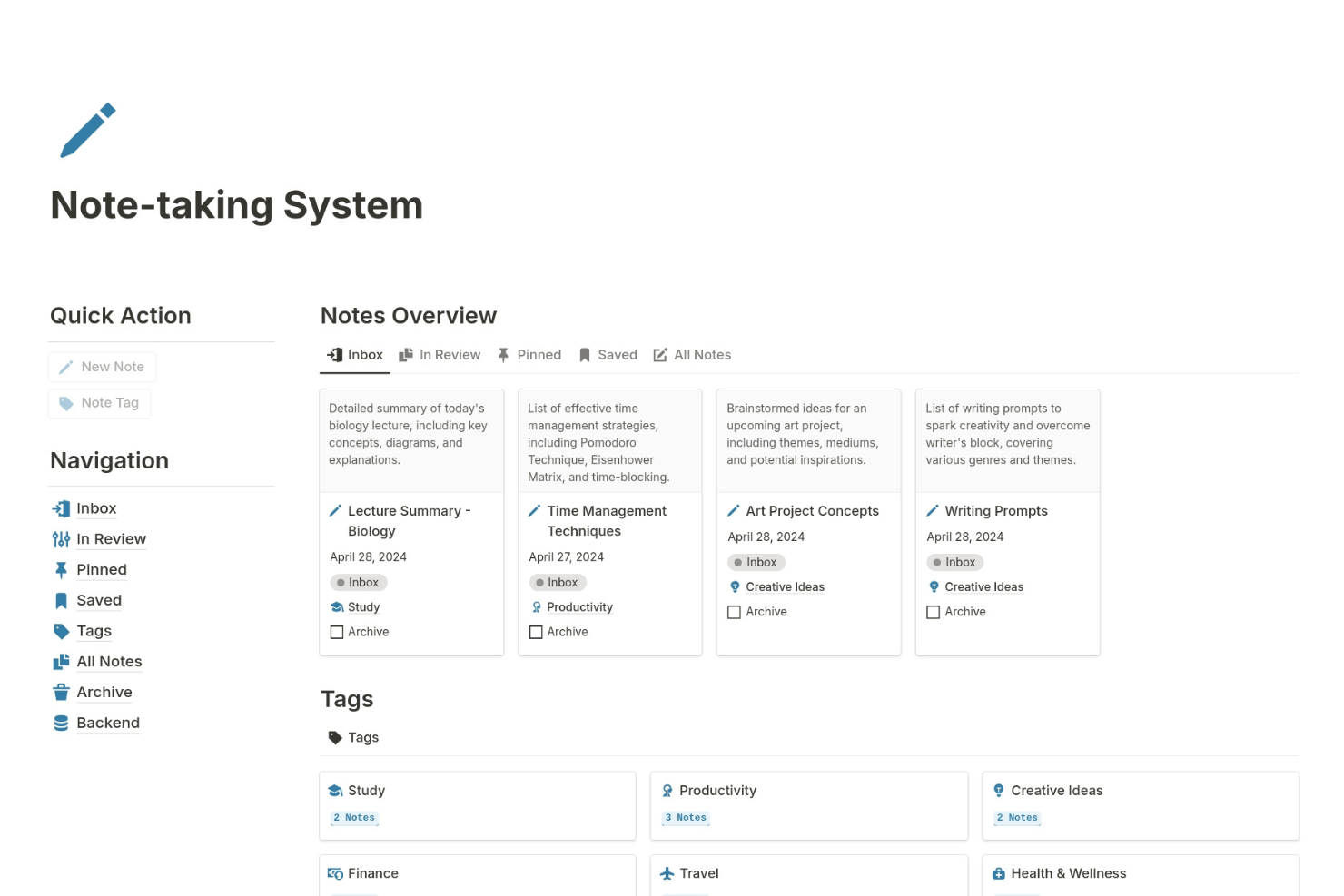The width and height of the screenshot is (1344, 896).
Task: Open Saved notes via the bookmark icon
Action: 60,600
